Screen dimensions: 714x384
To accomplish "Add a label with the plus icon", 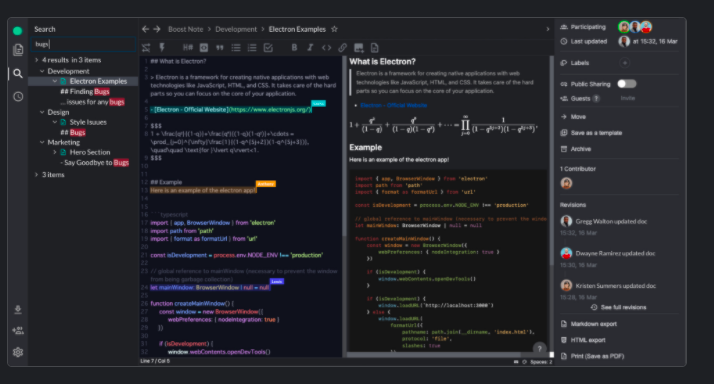I will click(x=625, y=63).
